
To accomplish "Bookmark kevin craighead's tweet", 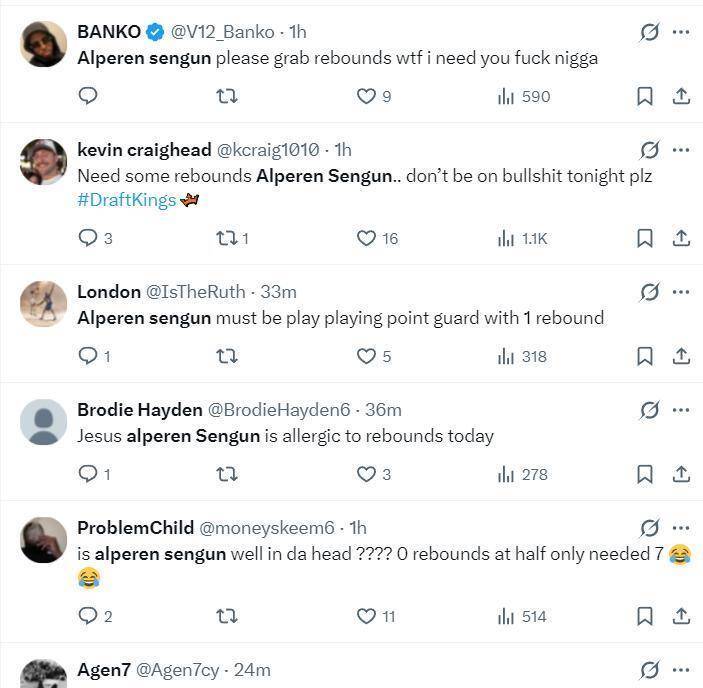I will 645,238.
